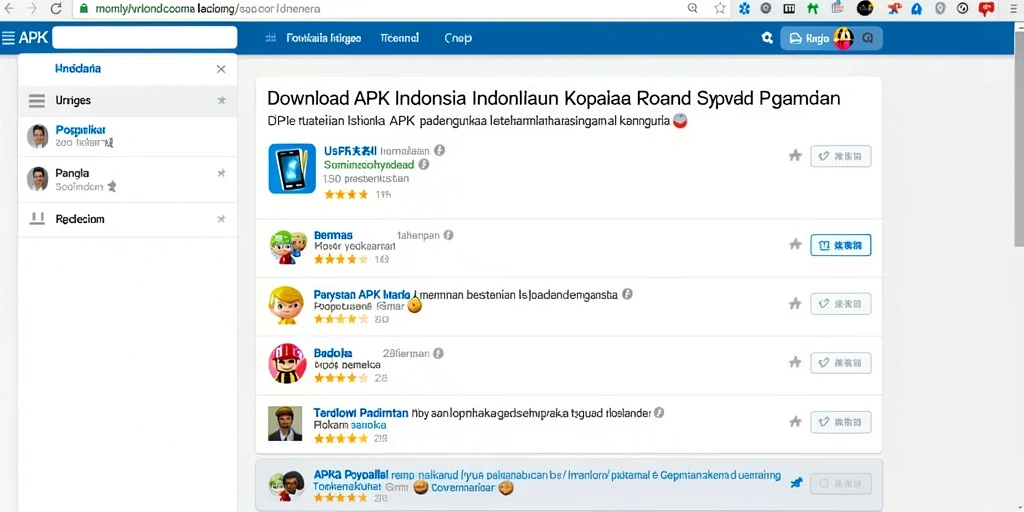Open the Pospalkar sidebar entry
Viewport: 1024px width, 512px height.
[80, 130]
